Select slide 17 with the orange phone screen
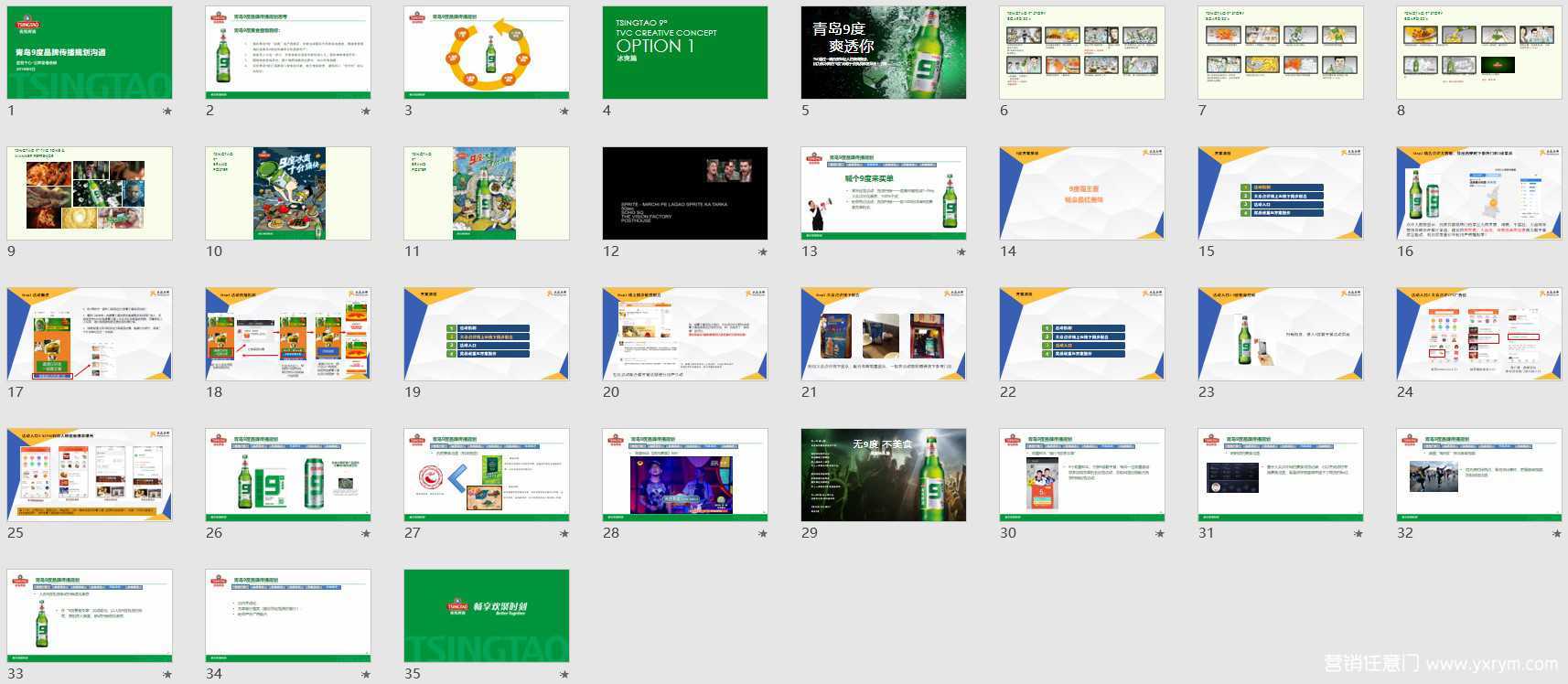 [90, 335]
